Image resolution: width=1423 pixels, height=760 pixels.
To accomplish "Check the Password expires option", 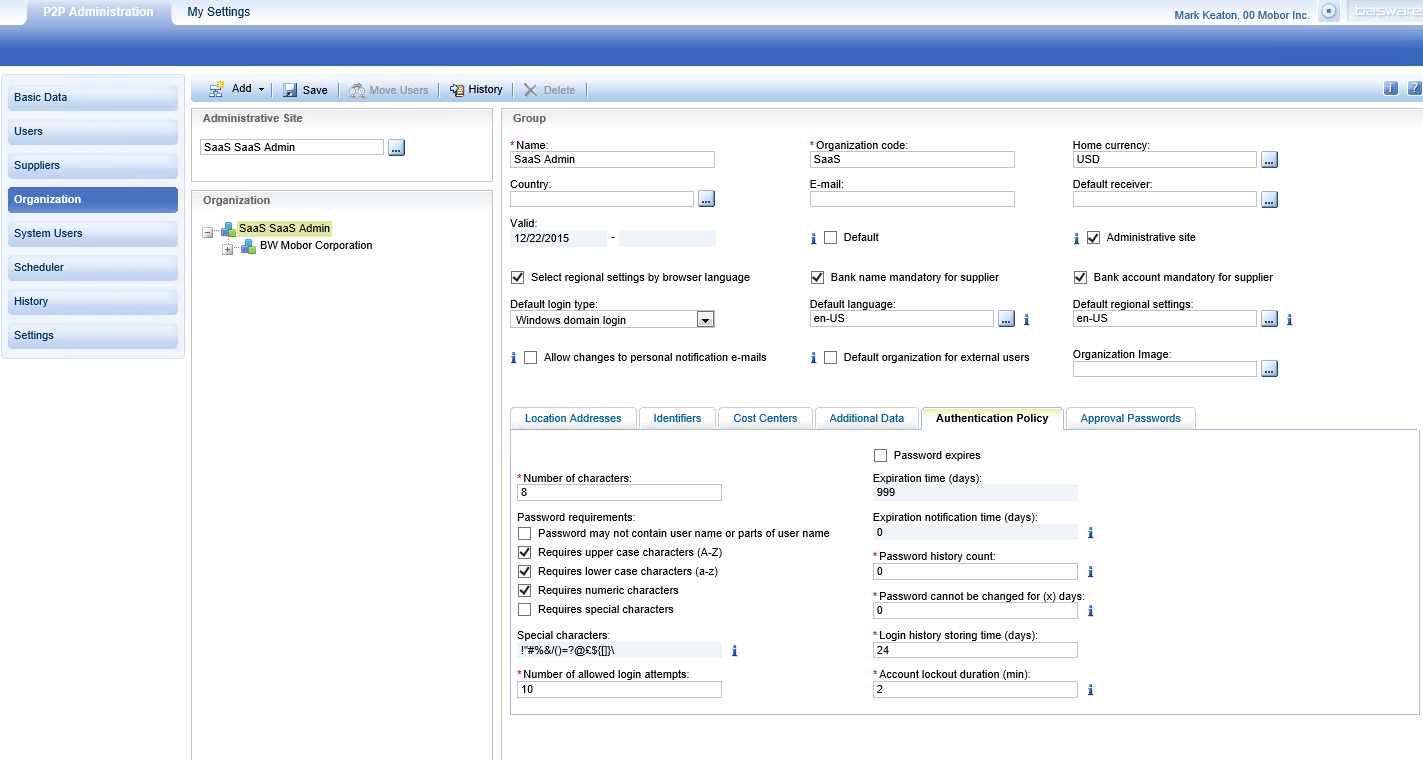I will coord(880,455).
